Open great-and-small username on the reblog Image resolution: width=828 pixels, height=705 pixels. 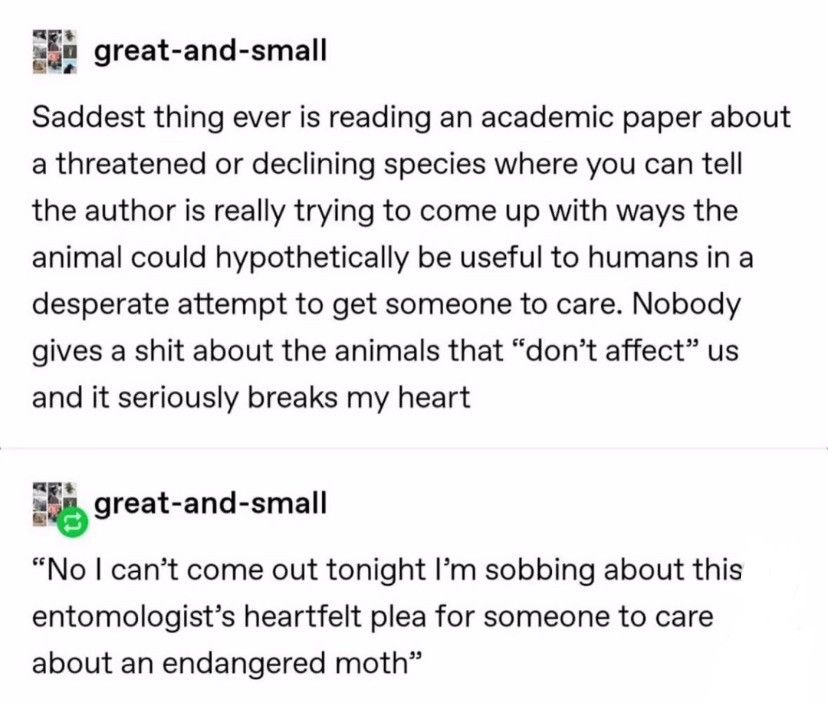[x=210, y=503]
